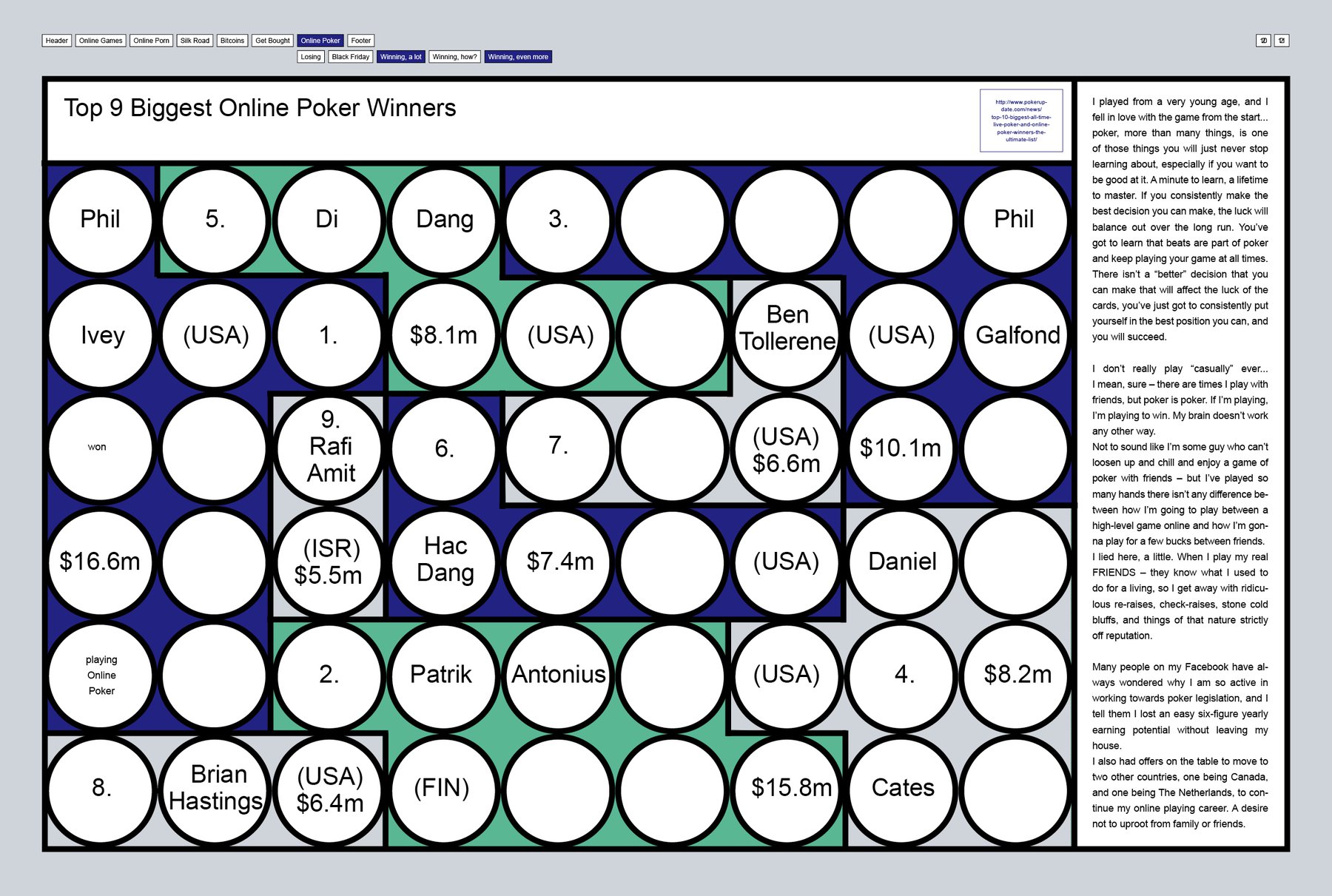Open the Get Bought tab
The width and height of the screenshot is (1332, 896).
[x=272, y=41]
